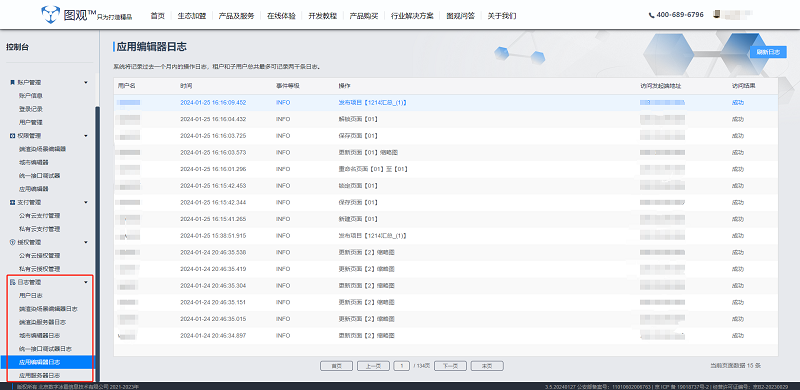
Task: Click the 日志管理 section icon
Action: [x=13, y=282]
